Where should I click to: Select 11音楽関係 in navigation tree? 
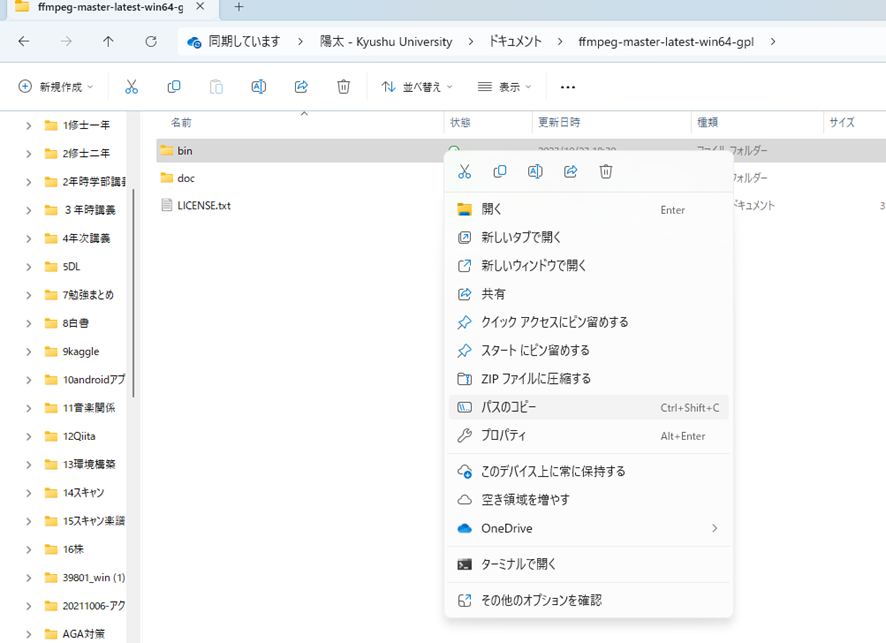[89, 408]
